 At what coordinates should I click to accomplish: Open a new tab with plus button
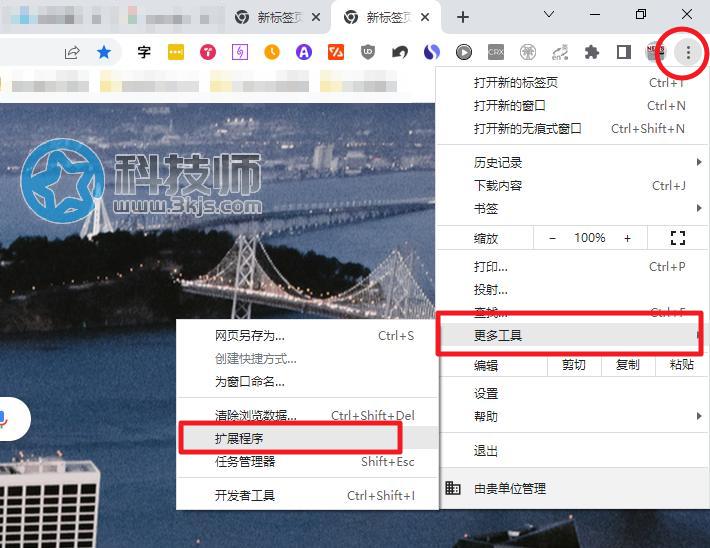coord(463,17)
